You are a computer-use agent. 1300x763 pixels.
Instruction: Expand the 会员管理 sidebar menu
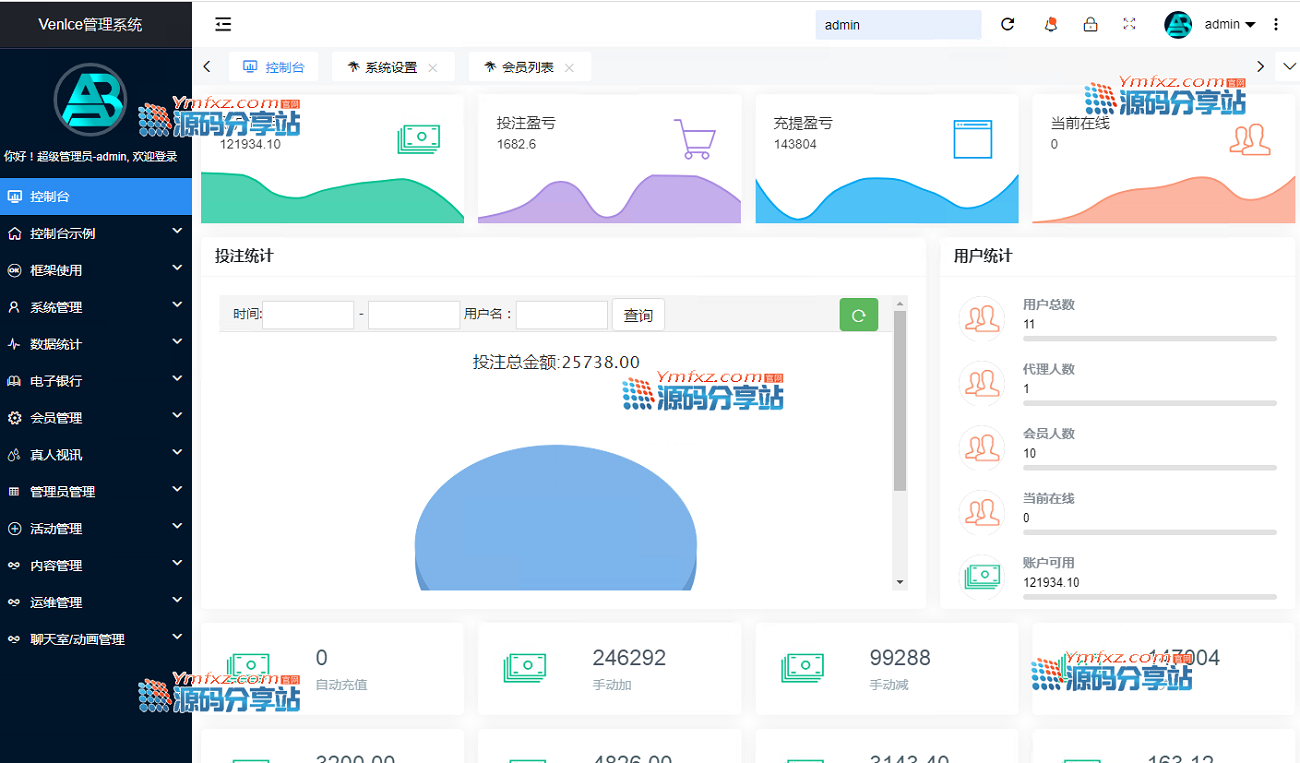point(96,418)
